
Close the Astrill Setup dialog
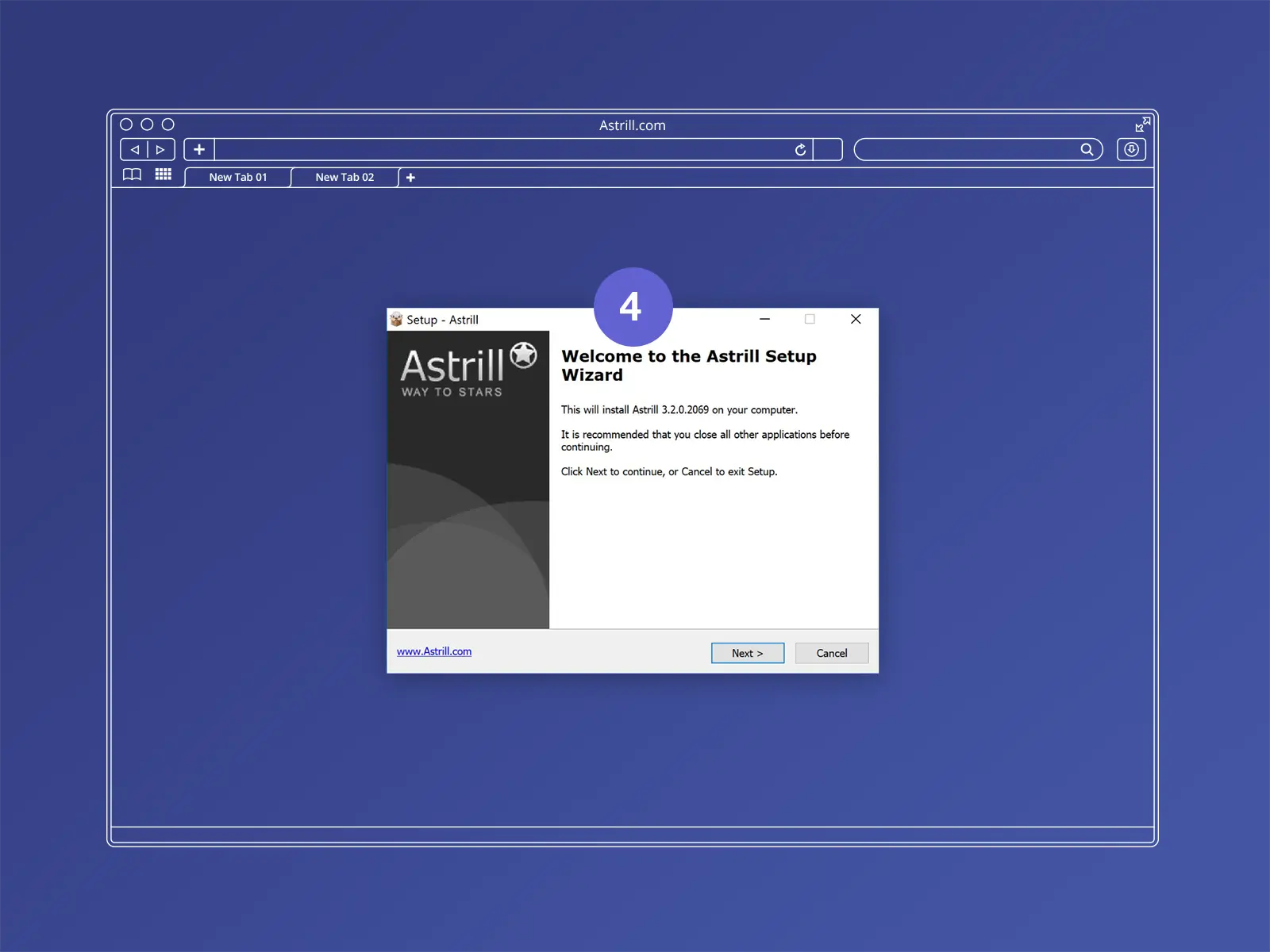click(x=856, y=319)
